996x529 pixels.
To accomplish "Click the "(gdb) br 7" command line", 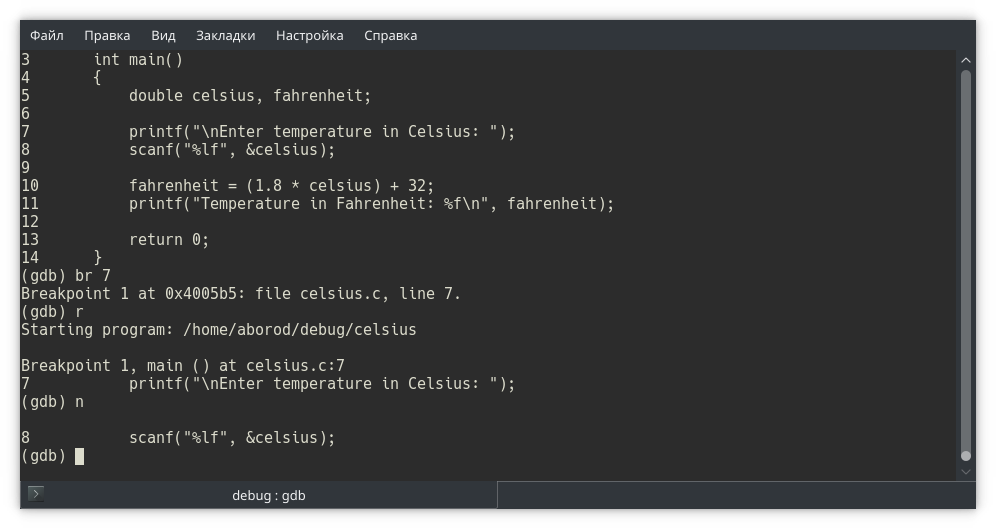I will [x=66, y=276].
